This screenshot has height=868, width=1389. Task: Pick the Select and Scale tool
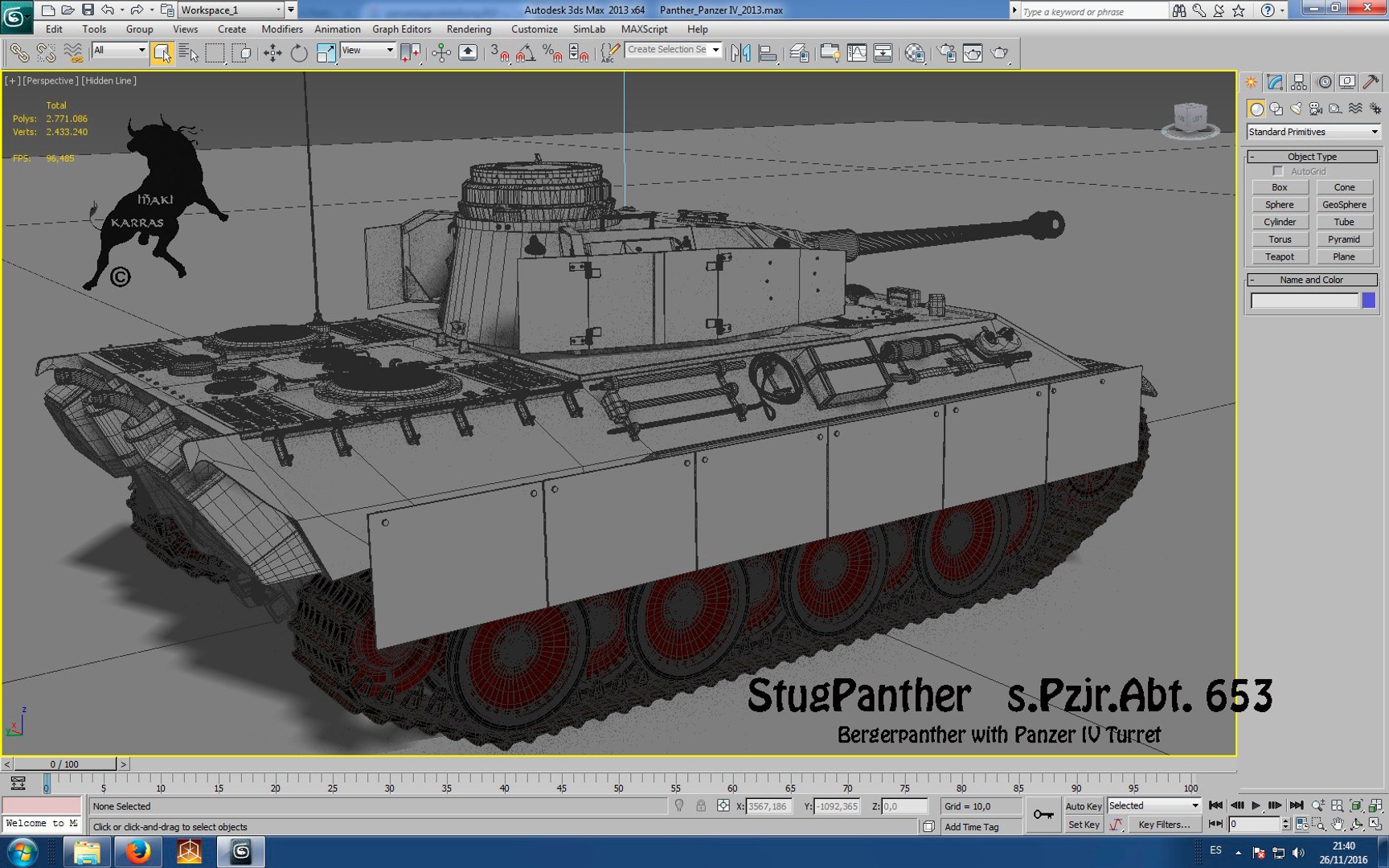[x=326, y=53]
